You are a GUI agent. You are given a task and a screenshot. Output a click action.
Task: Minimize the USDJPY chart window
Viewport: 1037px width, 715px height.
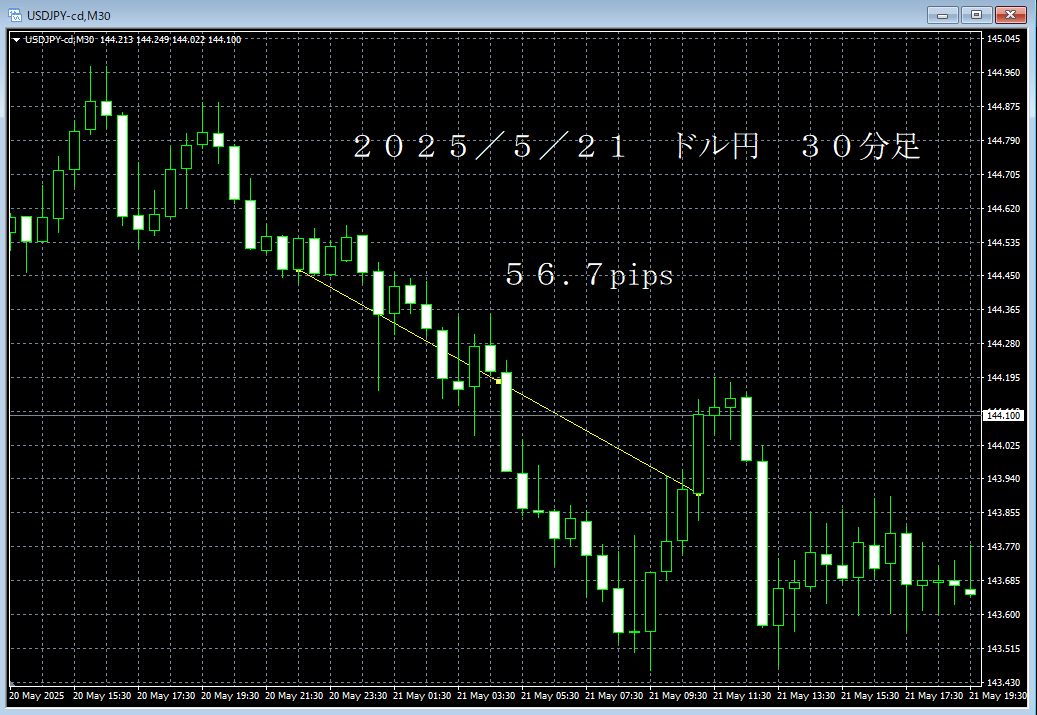click(x=941, y=14)
